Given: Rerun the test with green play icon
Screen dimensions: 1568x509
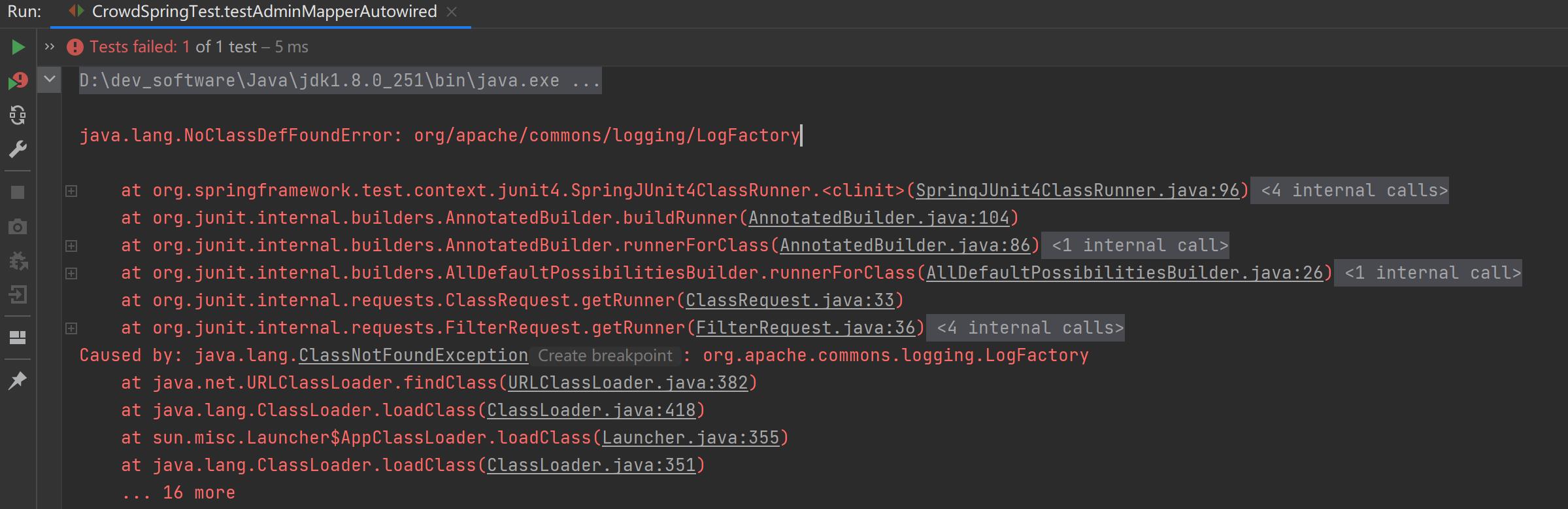Looking at the screenshot, I should (18, 47).
